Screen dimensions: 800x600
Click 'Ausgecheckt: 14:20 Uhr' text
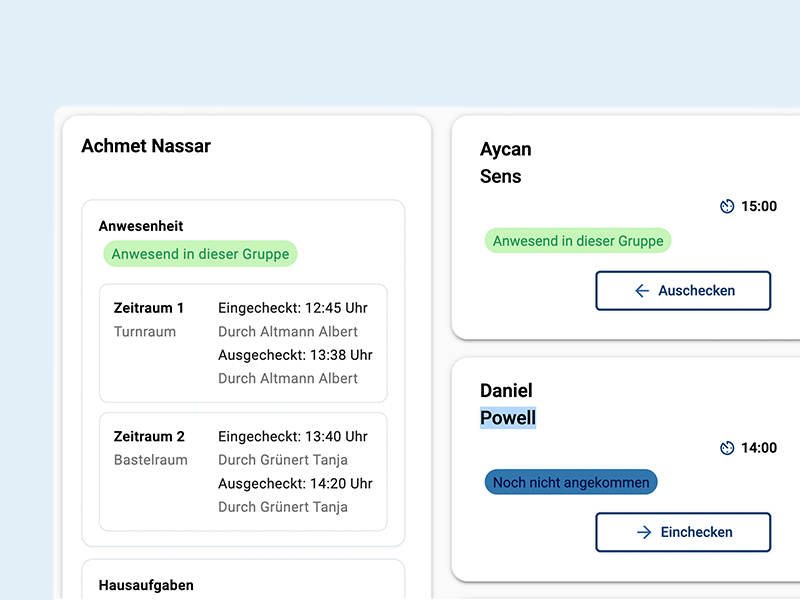pos(295,484)
